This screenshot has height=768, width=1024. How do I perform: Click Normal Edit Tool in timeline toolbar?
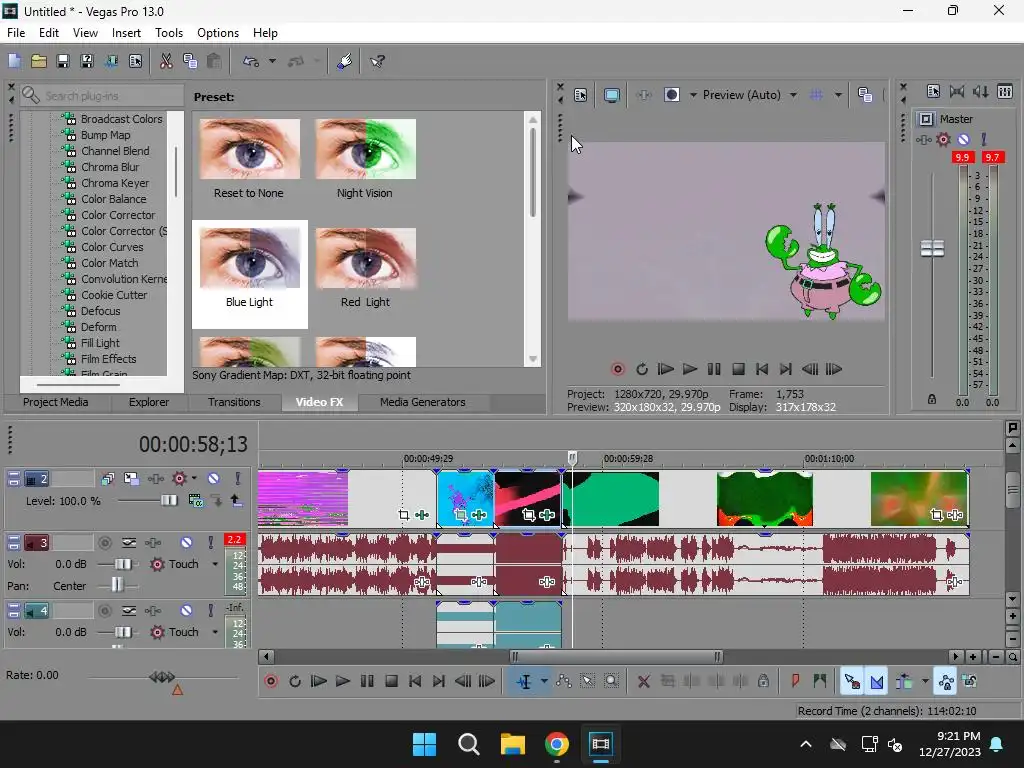524,682
